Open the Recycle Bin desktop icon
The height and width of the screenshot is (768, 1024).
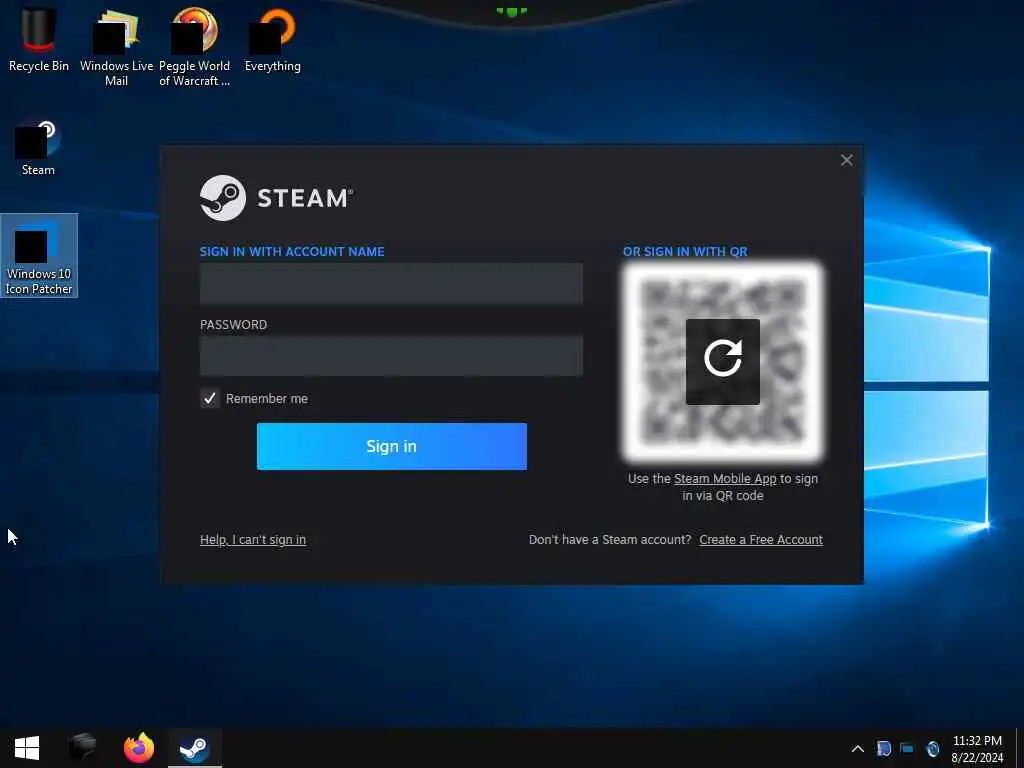[39, 39]
